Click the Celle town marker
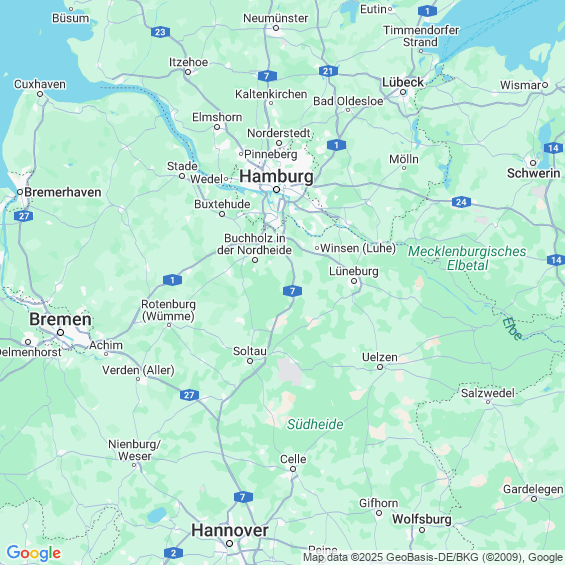Screen dimensions: 565x565 tap(293, 469)
